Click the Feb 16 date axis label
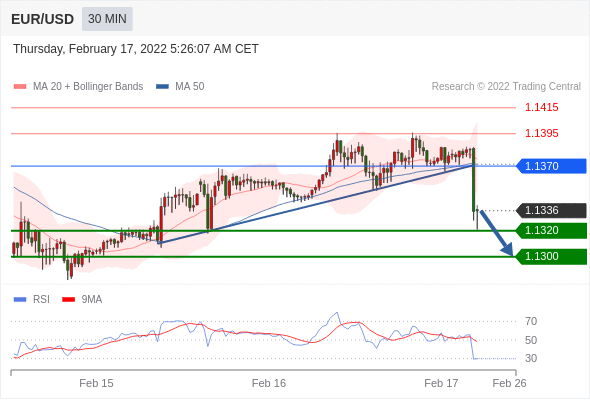 [269, 383]
